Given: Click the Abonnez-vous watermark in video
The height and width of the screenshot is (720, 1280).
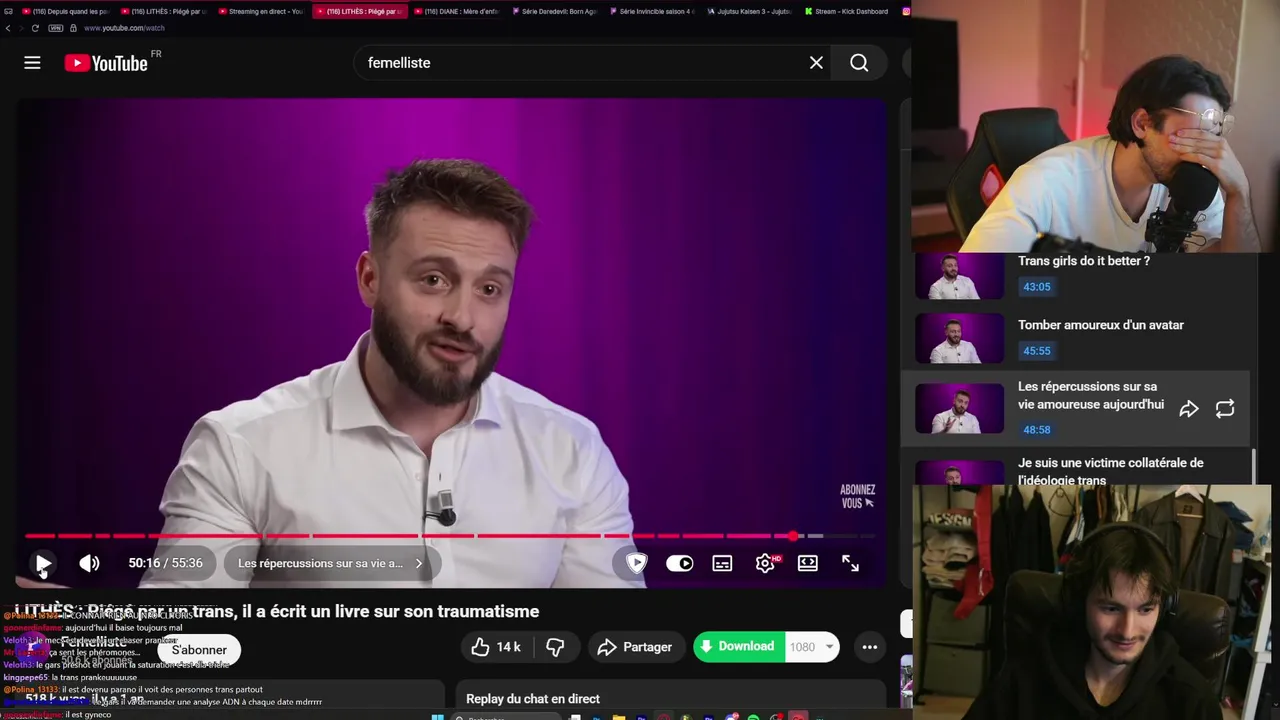Looking at the screenshot, I should click(x=858, y=496).
